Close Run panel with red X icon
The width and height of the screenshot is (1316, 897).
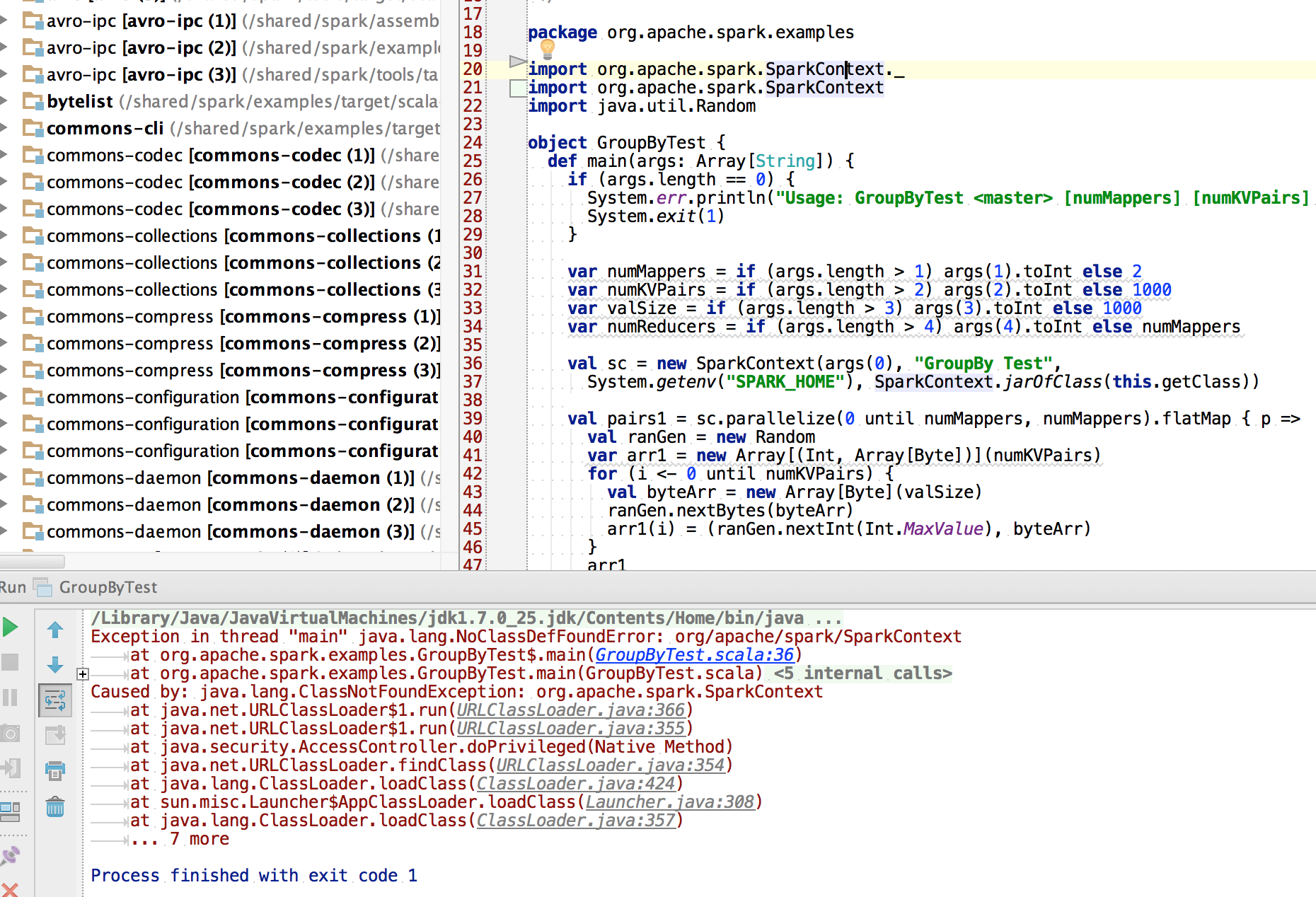point(10,890)
